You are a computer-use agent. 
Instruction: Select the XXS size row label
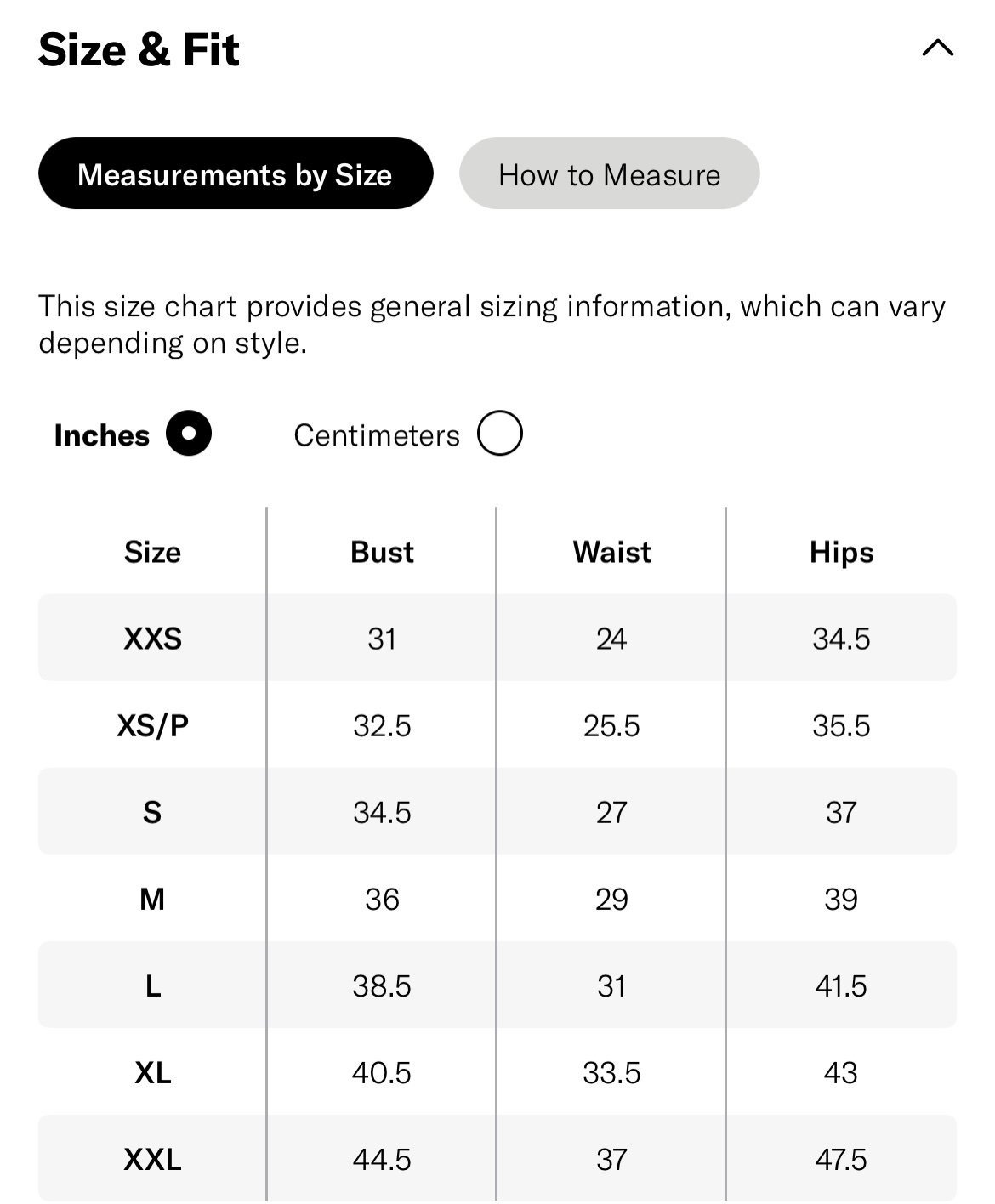pyautogui.click(x=152, y=639)
